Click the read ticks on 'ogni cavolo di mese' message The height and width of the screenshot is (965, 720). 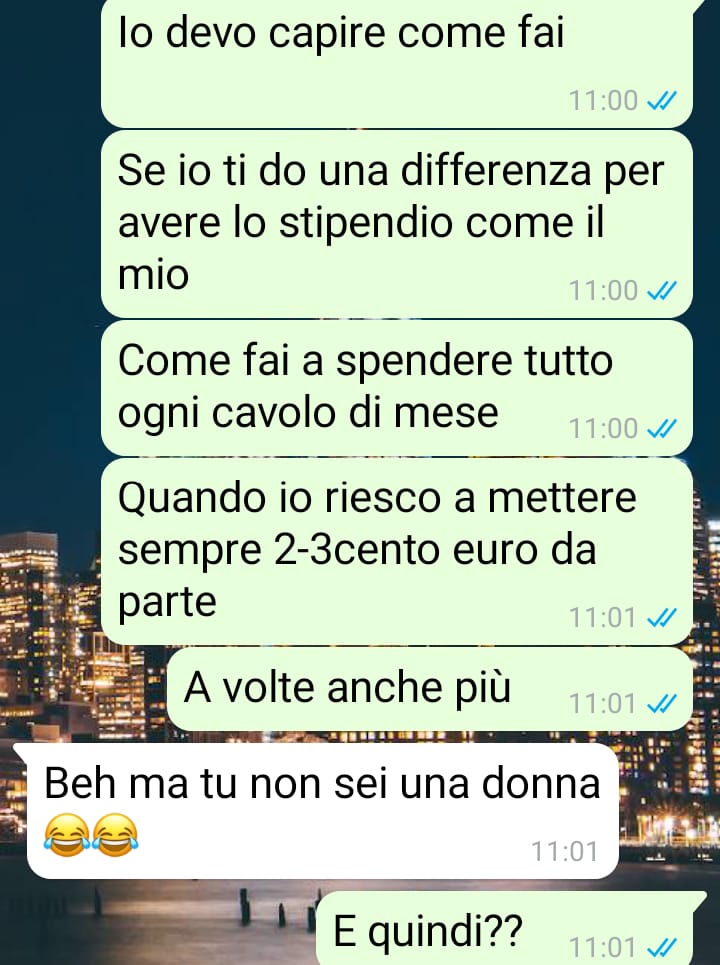[662, 428]
